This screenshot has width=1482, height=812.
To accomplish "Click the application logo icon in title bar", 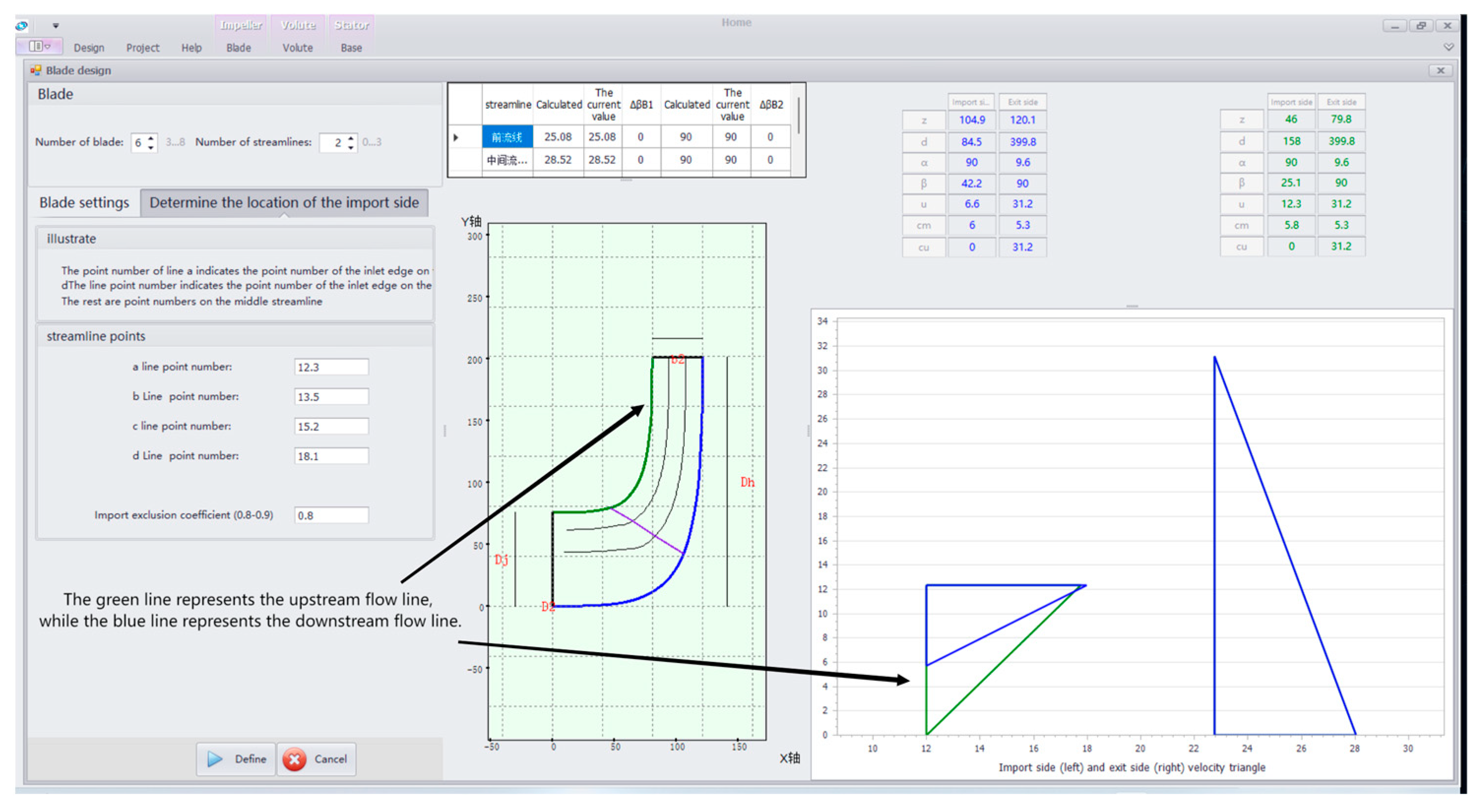I will click(22, 25).
